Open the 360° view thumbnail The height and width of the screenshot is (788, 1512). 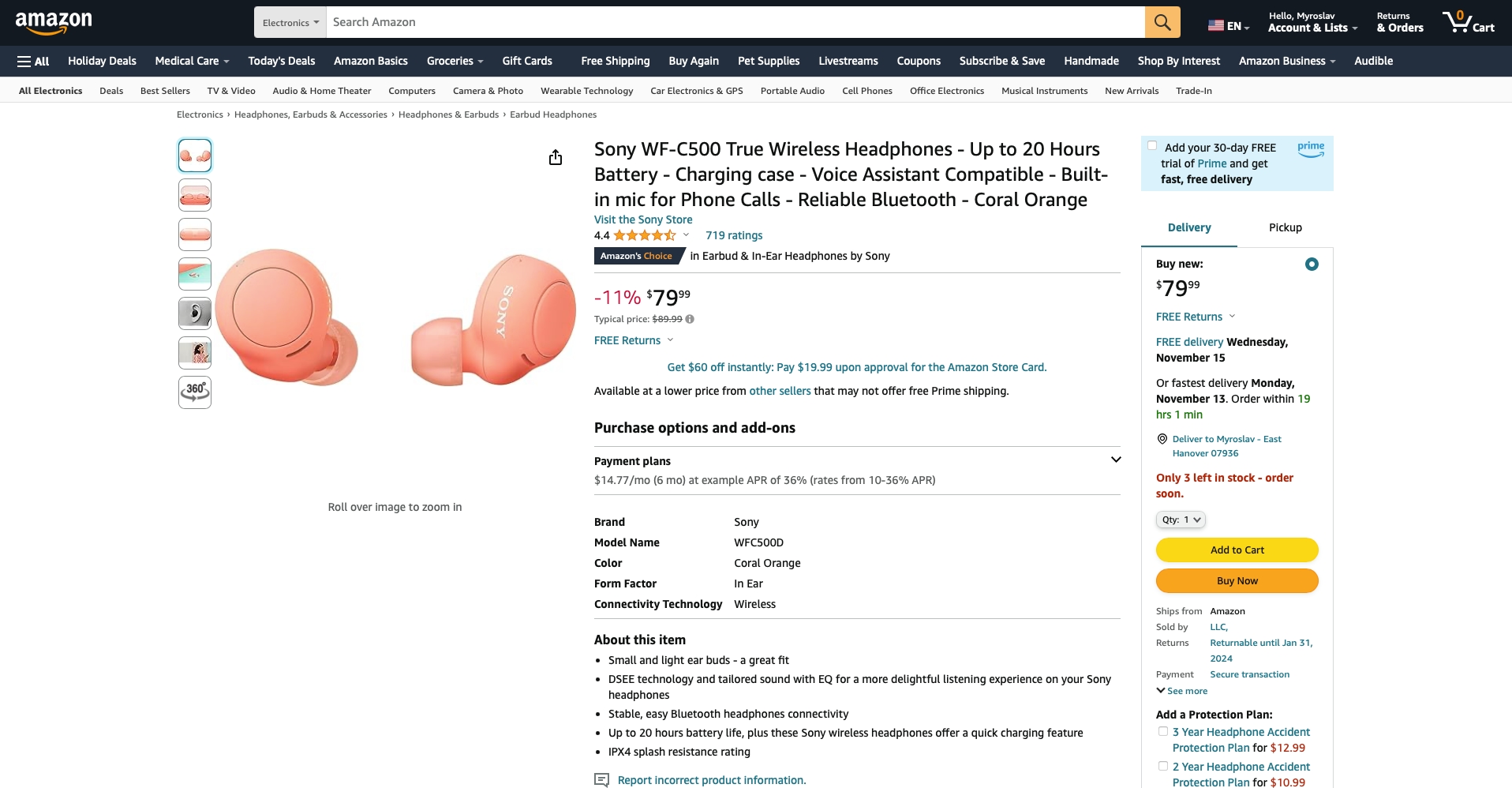pos(195,392)
